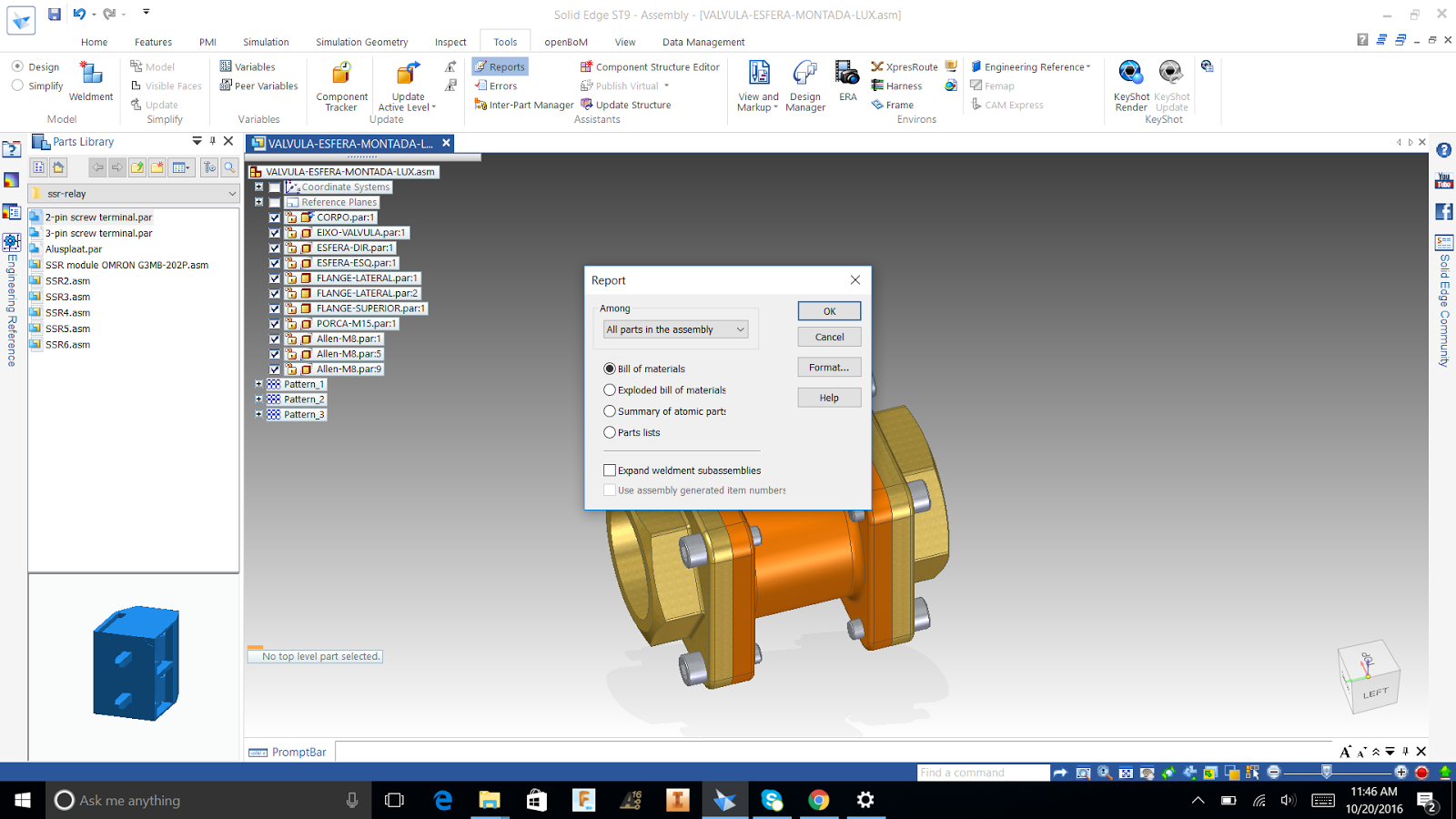The height and width of the screenshot is (819, 1456).
Task: Expand the Coordinate Systems node
Action: click(x=259, y=187)
